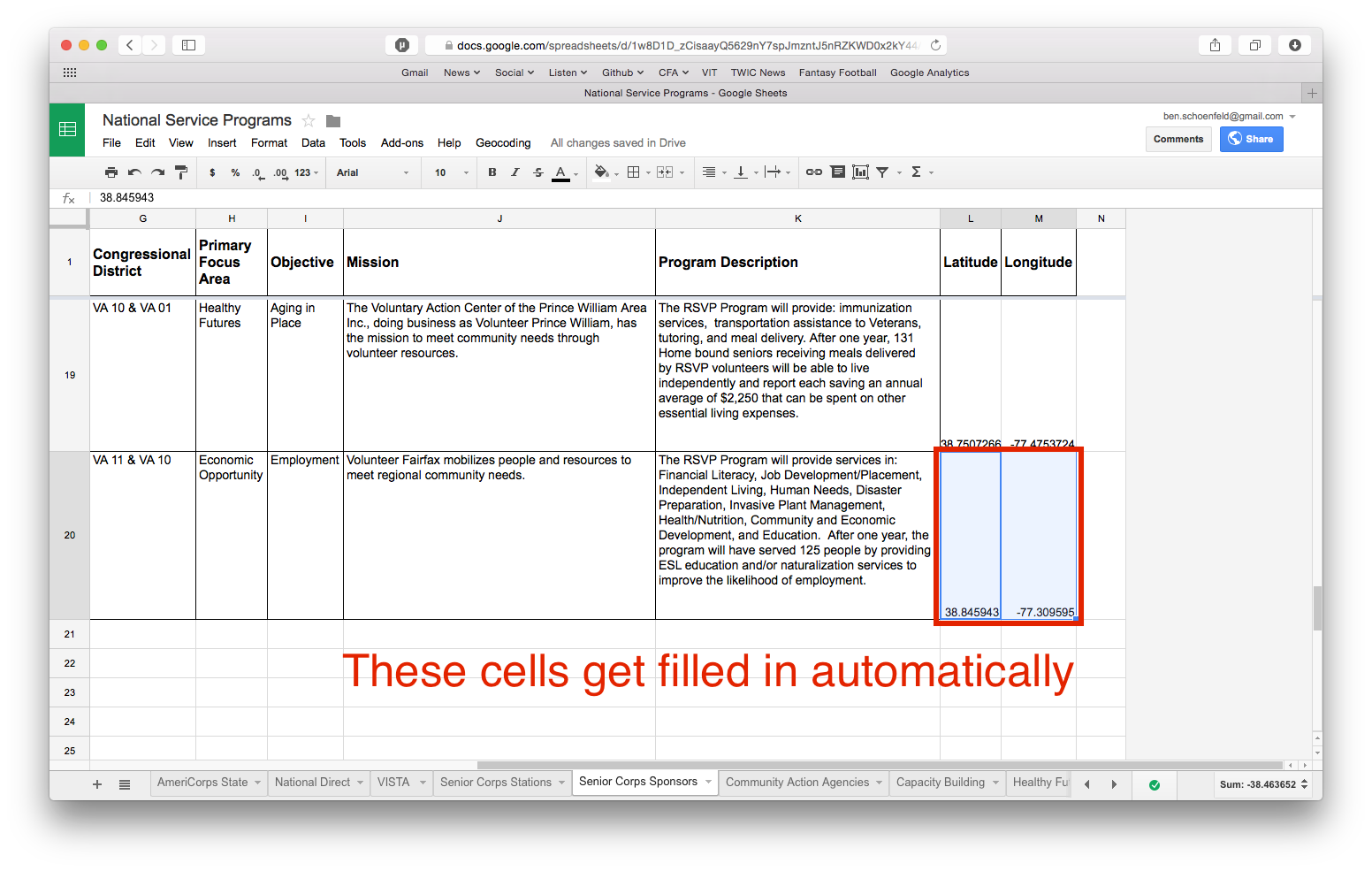Viewport: 1372px width, 871px height.
Task: Expand the VISTA sheet tab menu arrow
Action: click(x=423, y=783)
